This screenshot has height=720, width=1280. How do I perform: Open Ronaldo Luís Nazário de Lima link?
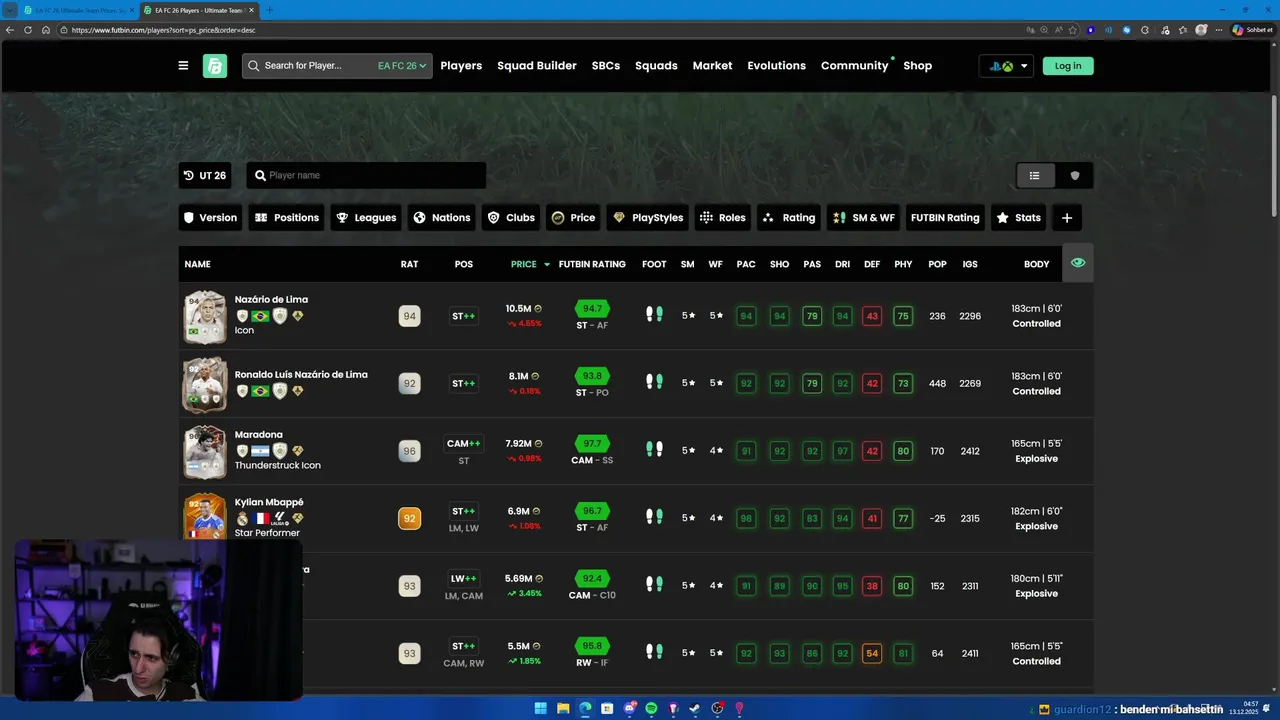301,374
